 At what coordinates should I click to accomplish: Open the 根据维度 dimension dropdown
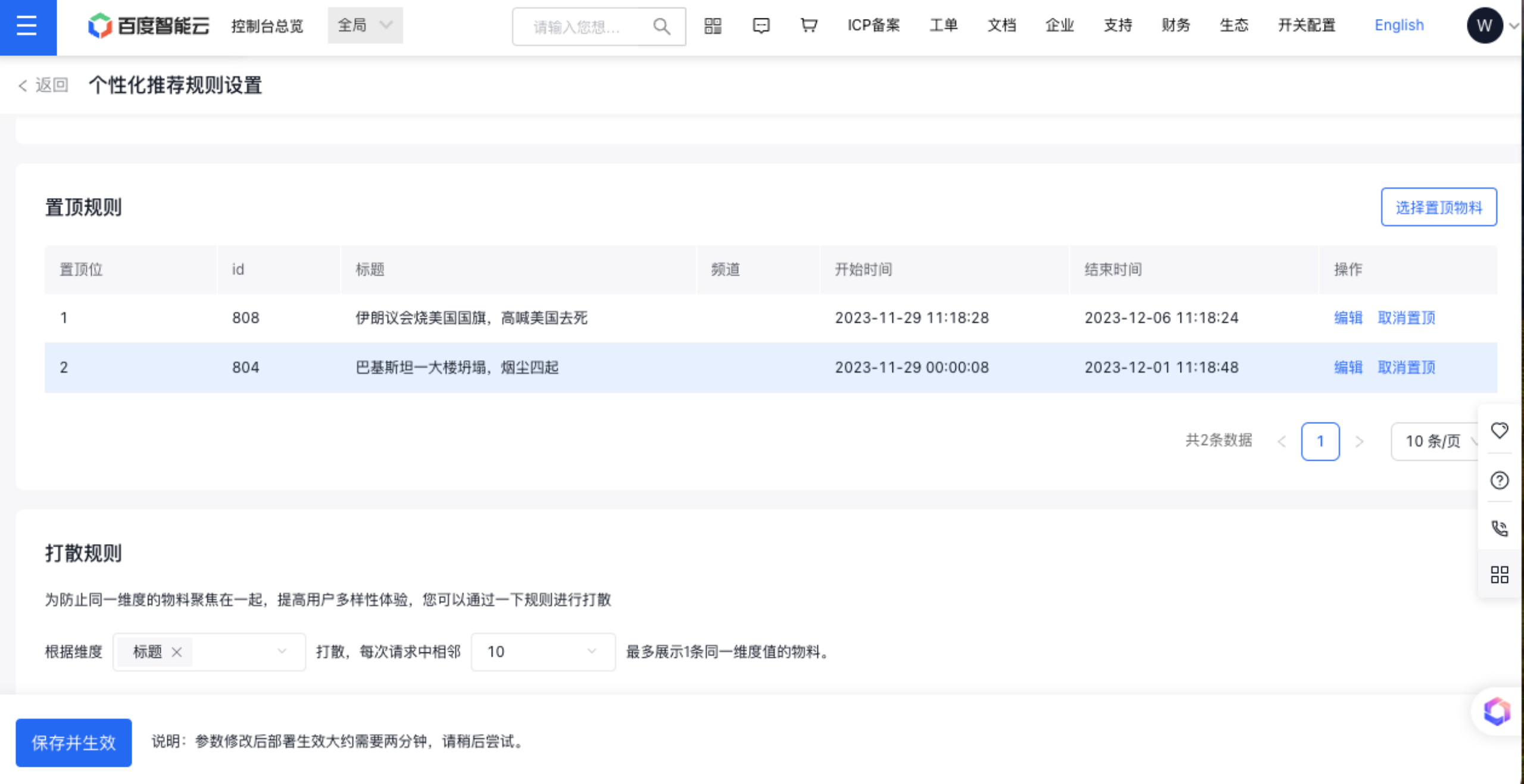point(209,652)
